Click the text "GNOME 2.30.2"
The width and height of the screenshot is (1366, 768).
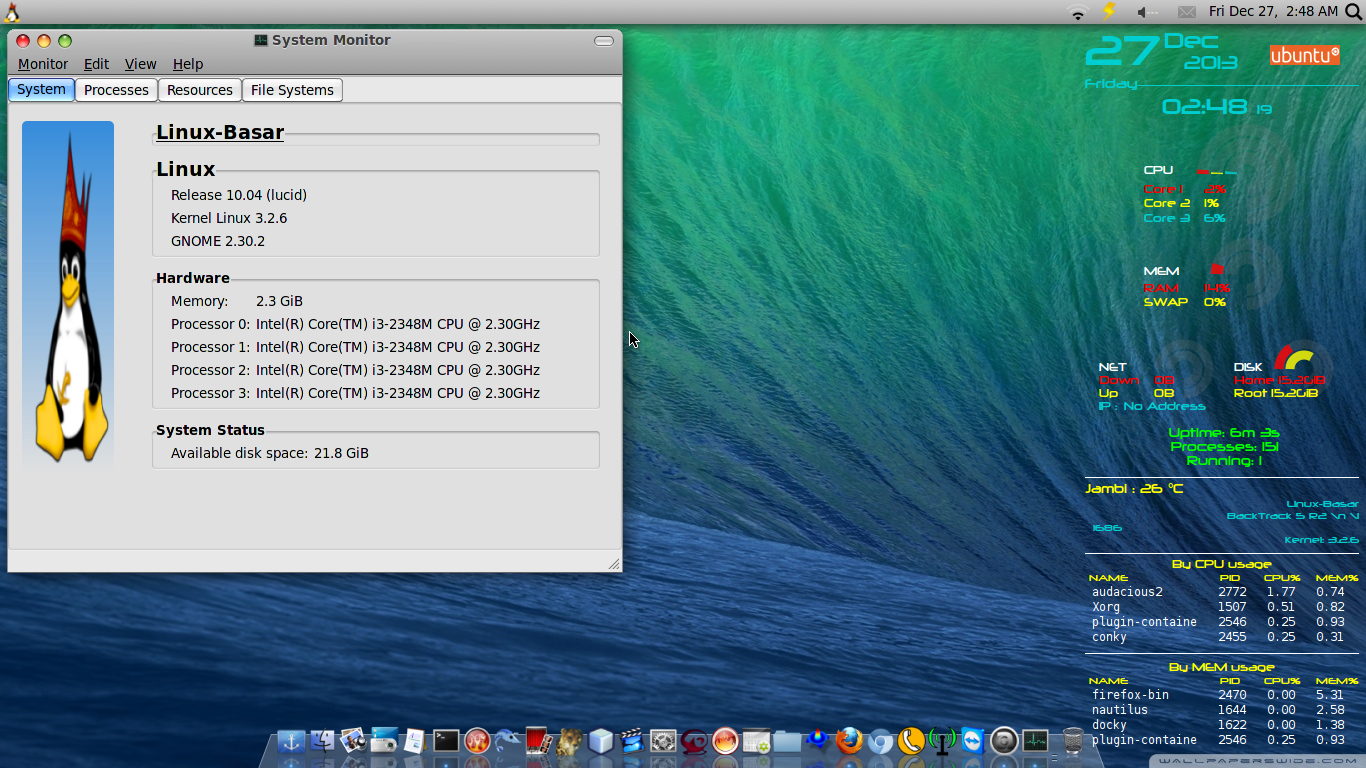pos(218,241)
